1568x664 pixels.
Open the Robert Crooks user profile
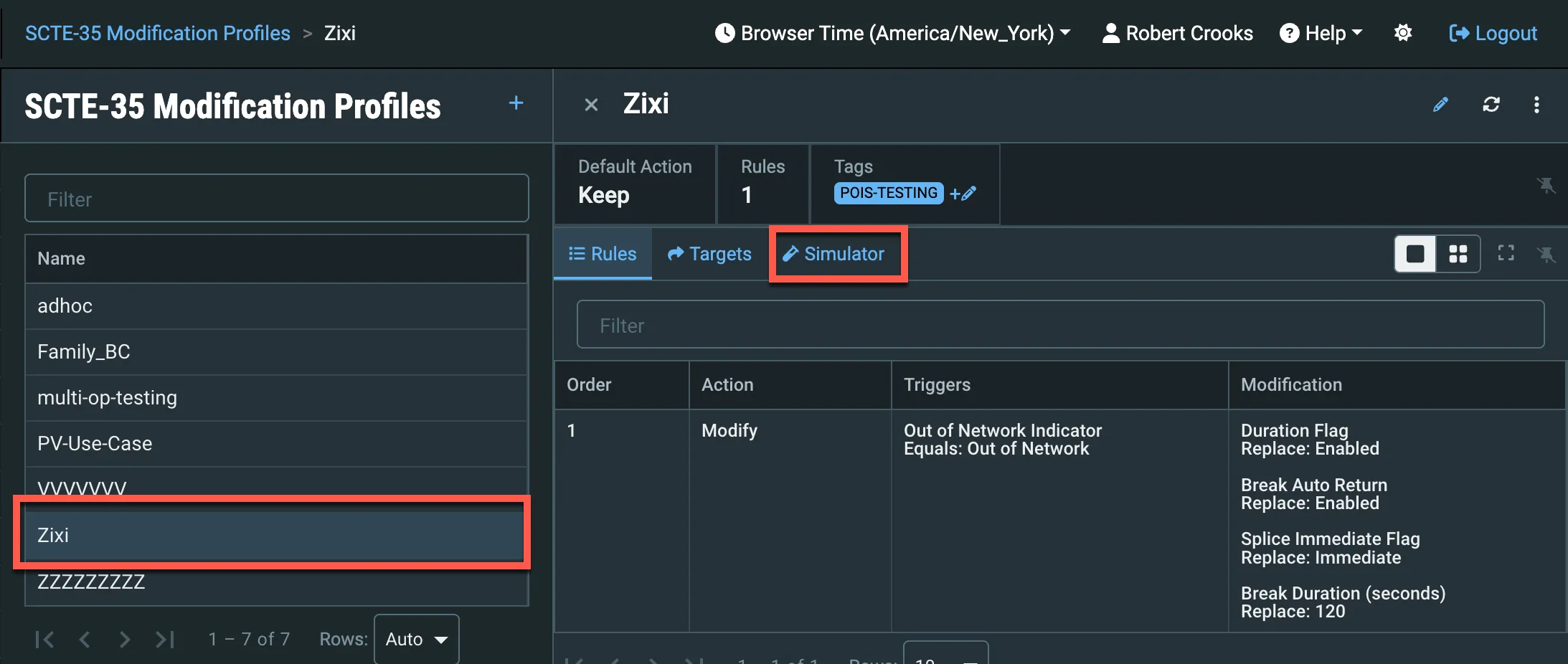[1178, 33]
